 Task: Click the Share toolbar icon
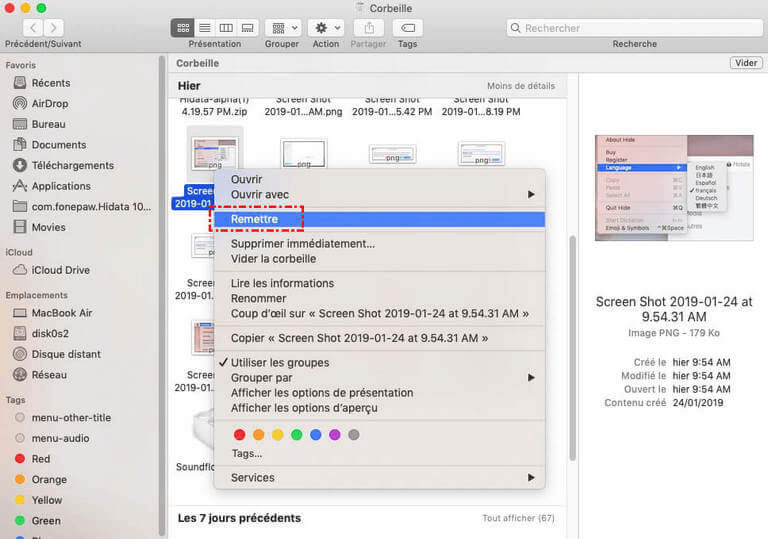click(x=370, y=28)
